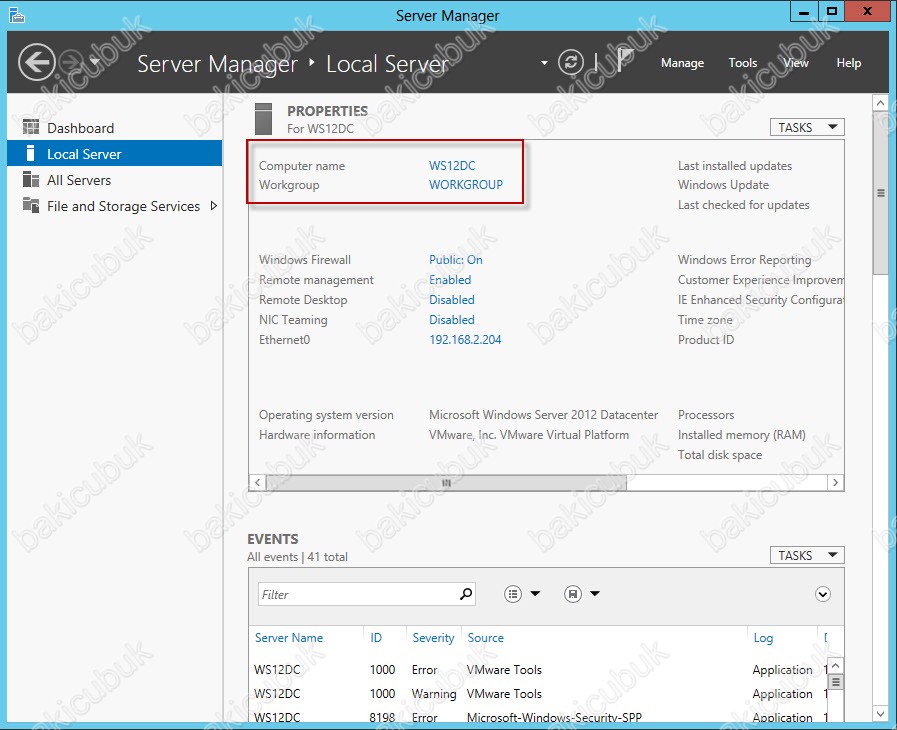Click the Events Filter input field

tap(366, 594)
